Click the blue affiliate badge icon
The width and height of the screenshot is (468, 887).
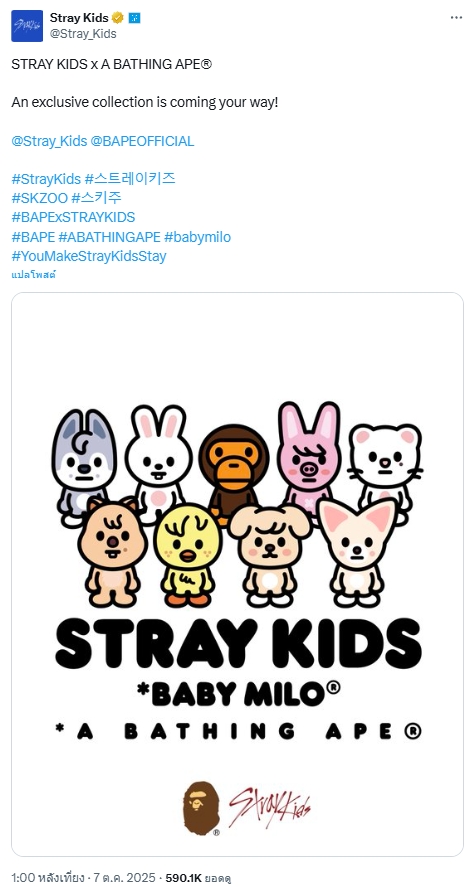point(135,18)
